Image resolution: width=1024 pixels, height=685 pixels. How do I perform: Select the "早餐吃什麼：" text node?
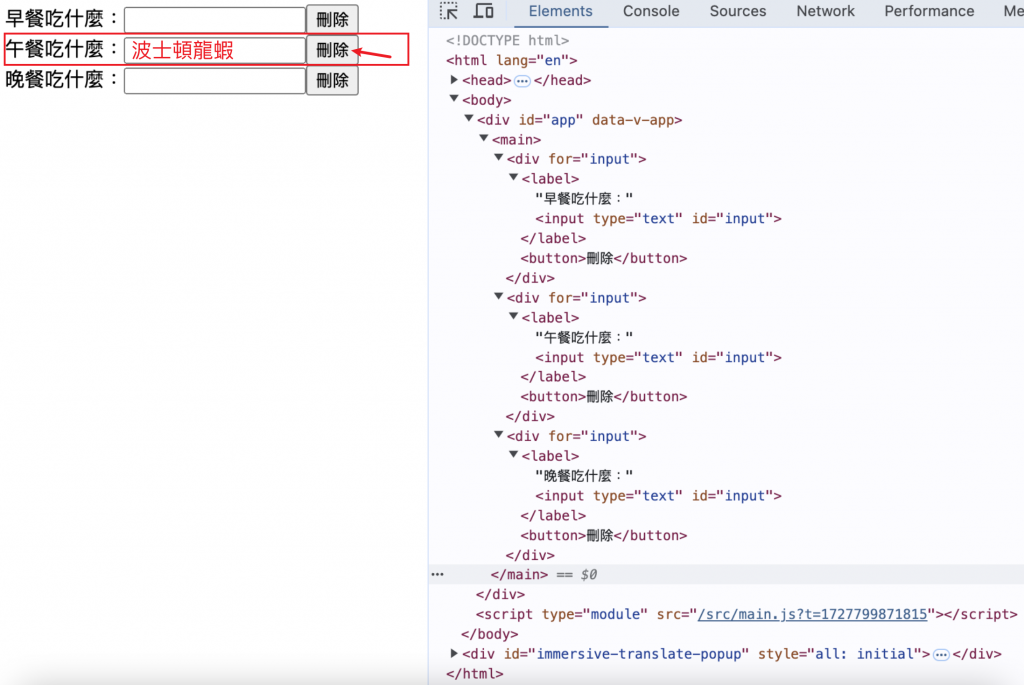point(584,199)
